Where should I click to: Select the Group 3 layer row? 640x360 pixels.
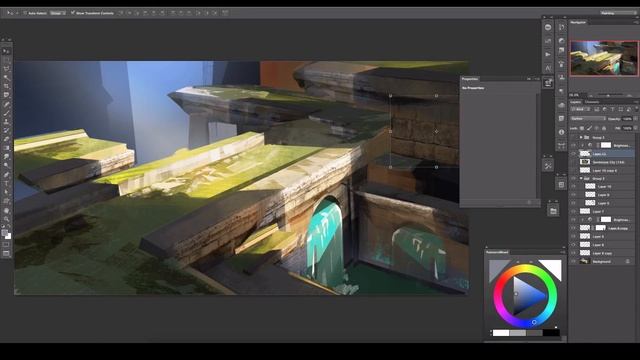pyautogui.click(x=603, y=138)
